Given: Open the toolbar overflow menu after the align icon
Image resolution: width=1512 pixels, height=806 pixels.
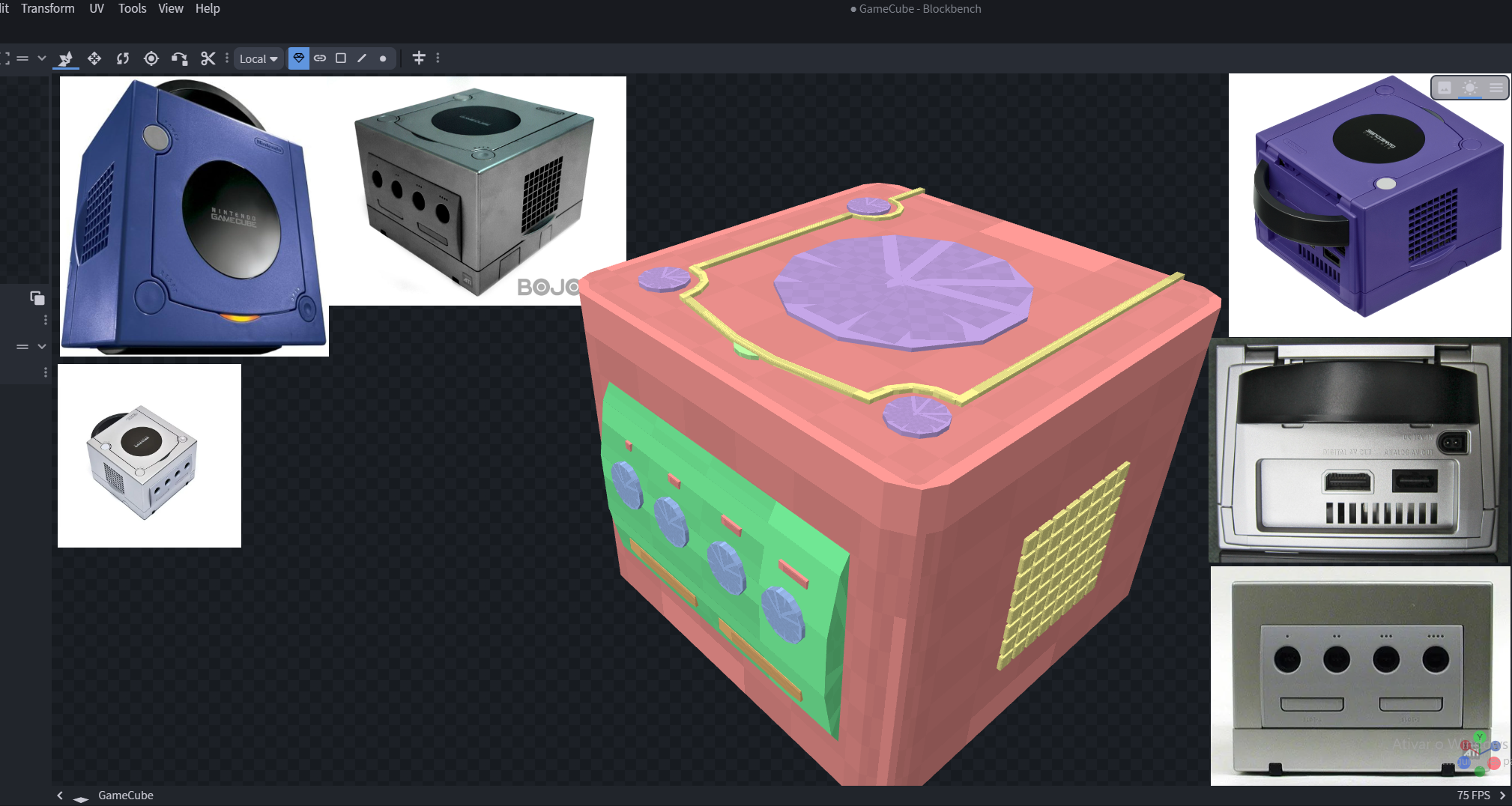Looking at the screenshot, I should click(438, 58).
